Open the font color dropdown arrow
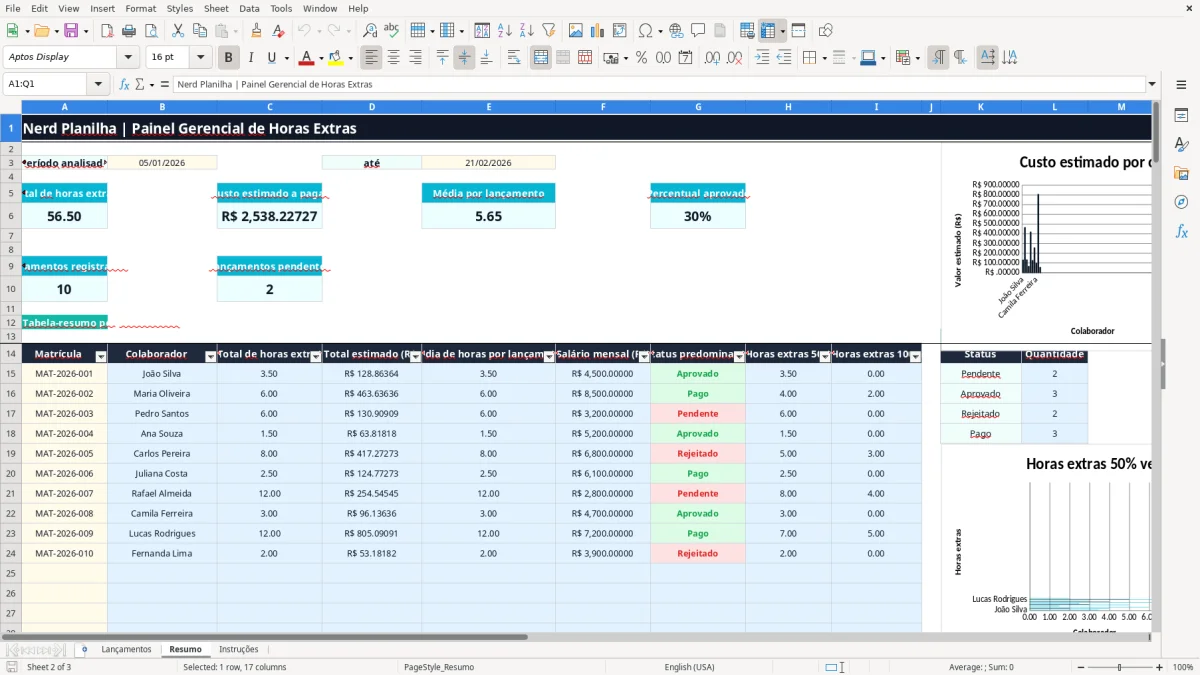 [322, 58]
